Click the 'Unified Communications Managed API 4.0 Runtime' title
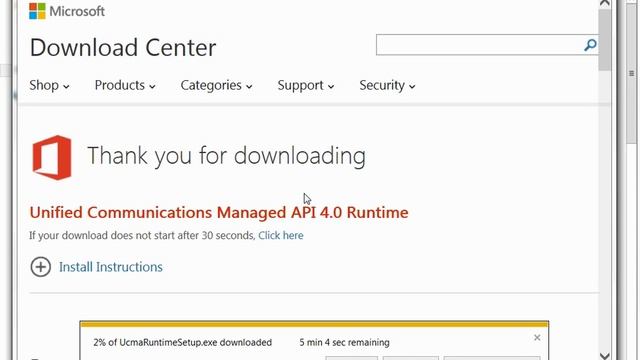640x360 pixels. click(219, 213)
